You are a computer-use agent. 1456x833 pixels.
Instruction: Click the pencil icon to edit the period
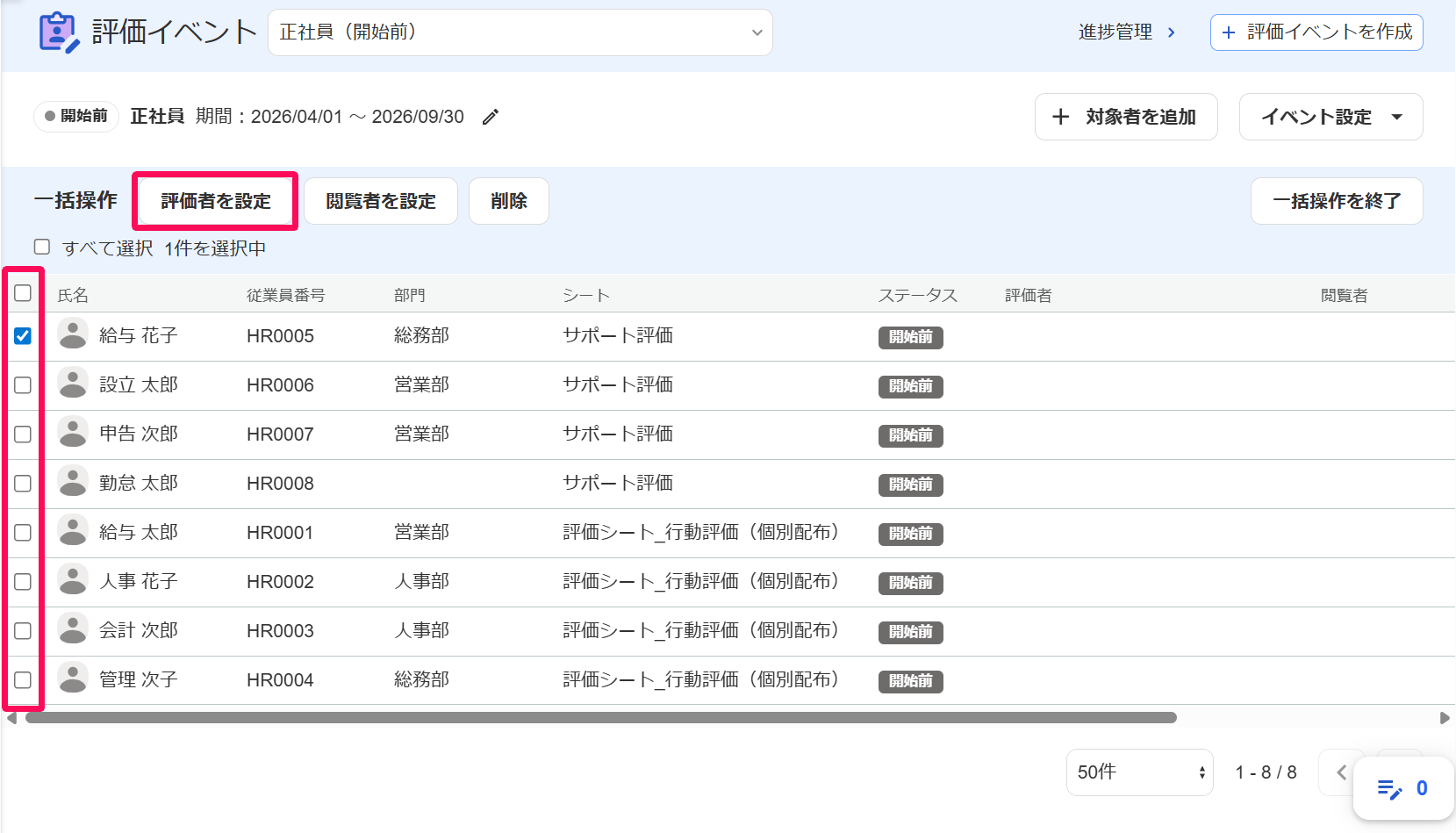pos(491,117)
